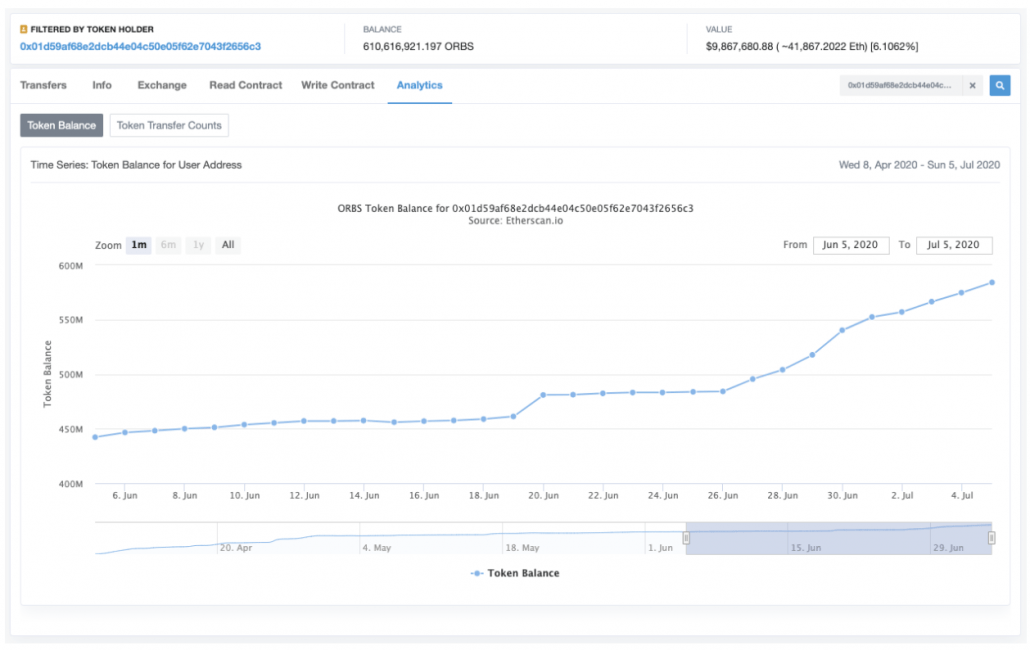
Task: Click the Token Balance button
Action: (x=61, y=125)
